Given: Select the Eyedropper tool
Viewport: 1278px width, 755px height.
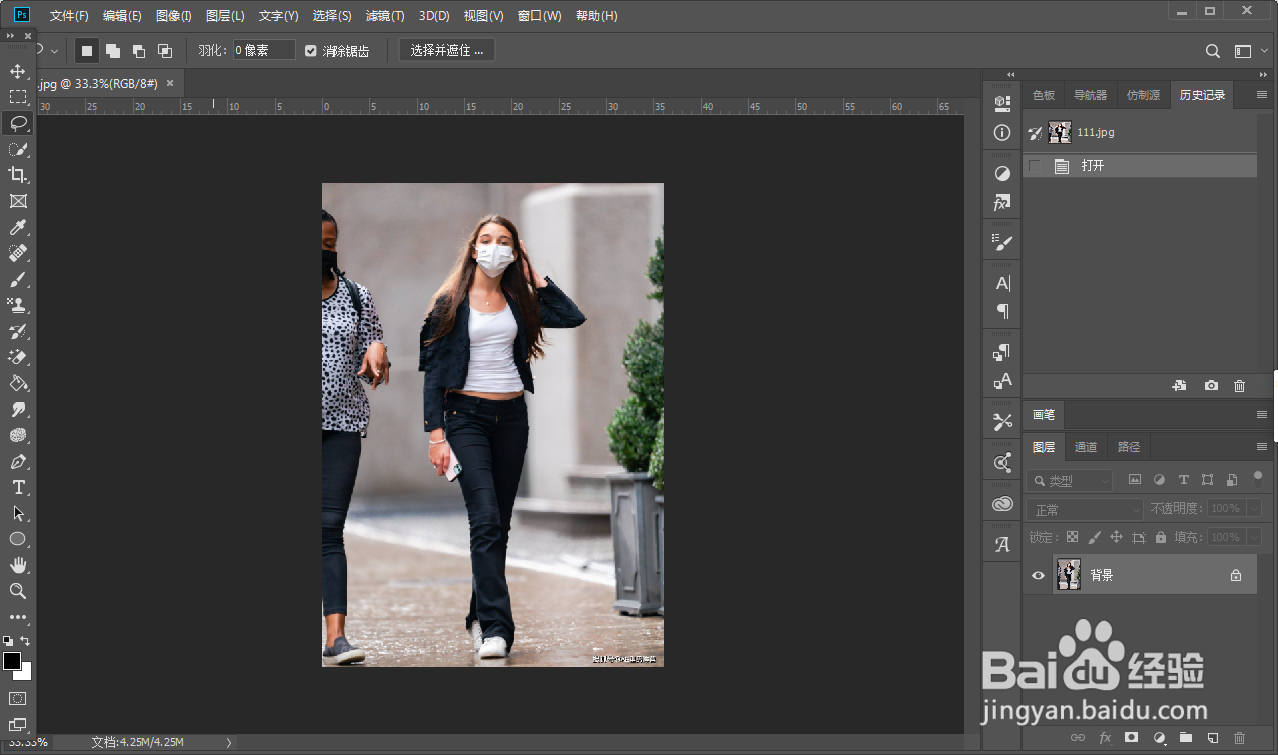Looking at the screenshot, I should tap(18, 227).
